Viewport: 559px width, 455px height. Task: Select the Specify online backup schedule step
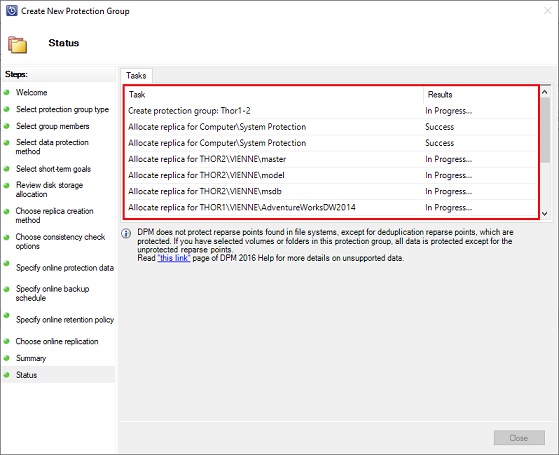pos(52,293)
